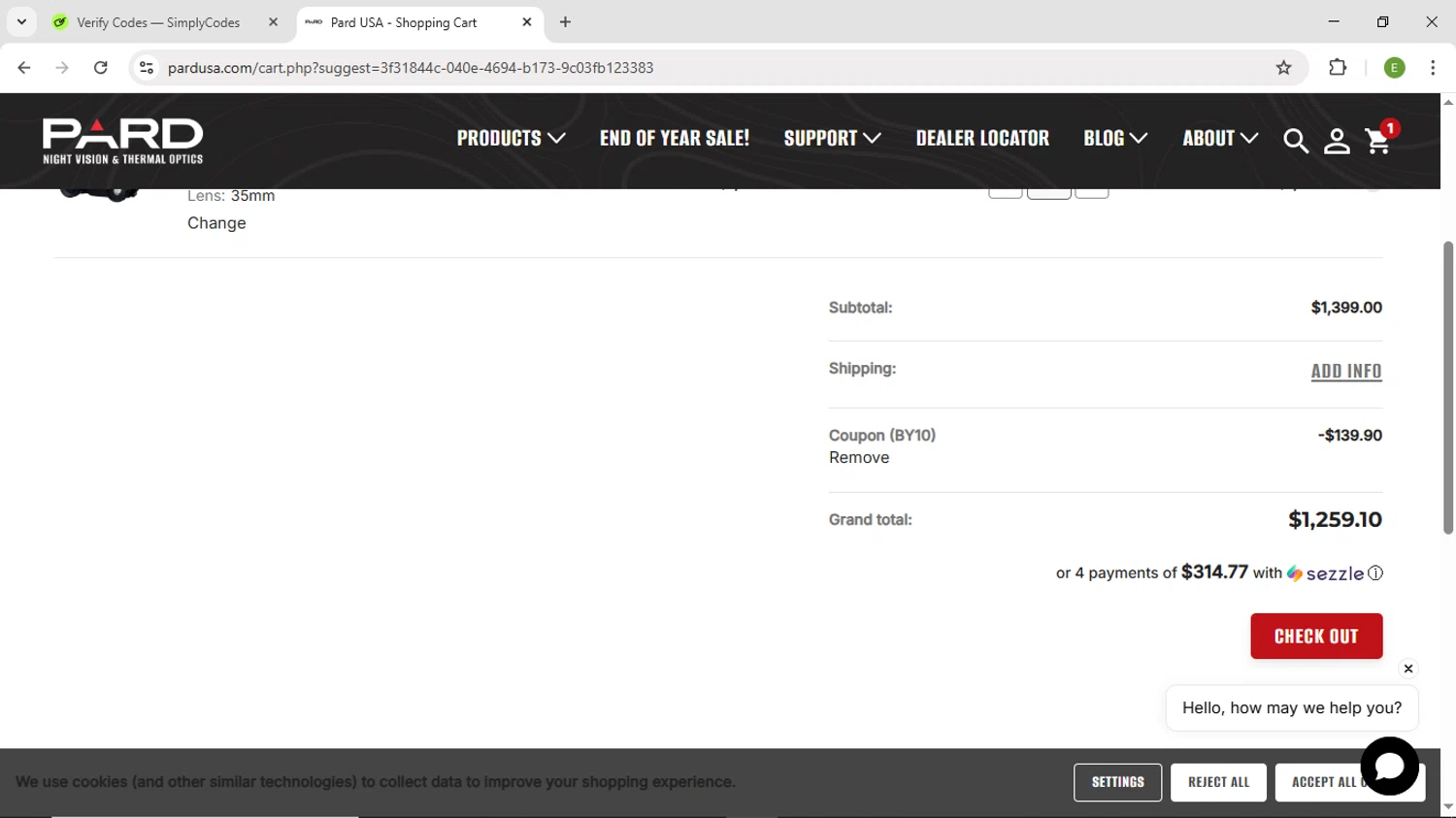Open the Chrome three-dot menu
1456x818 pixels.
[1433, 68]
